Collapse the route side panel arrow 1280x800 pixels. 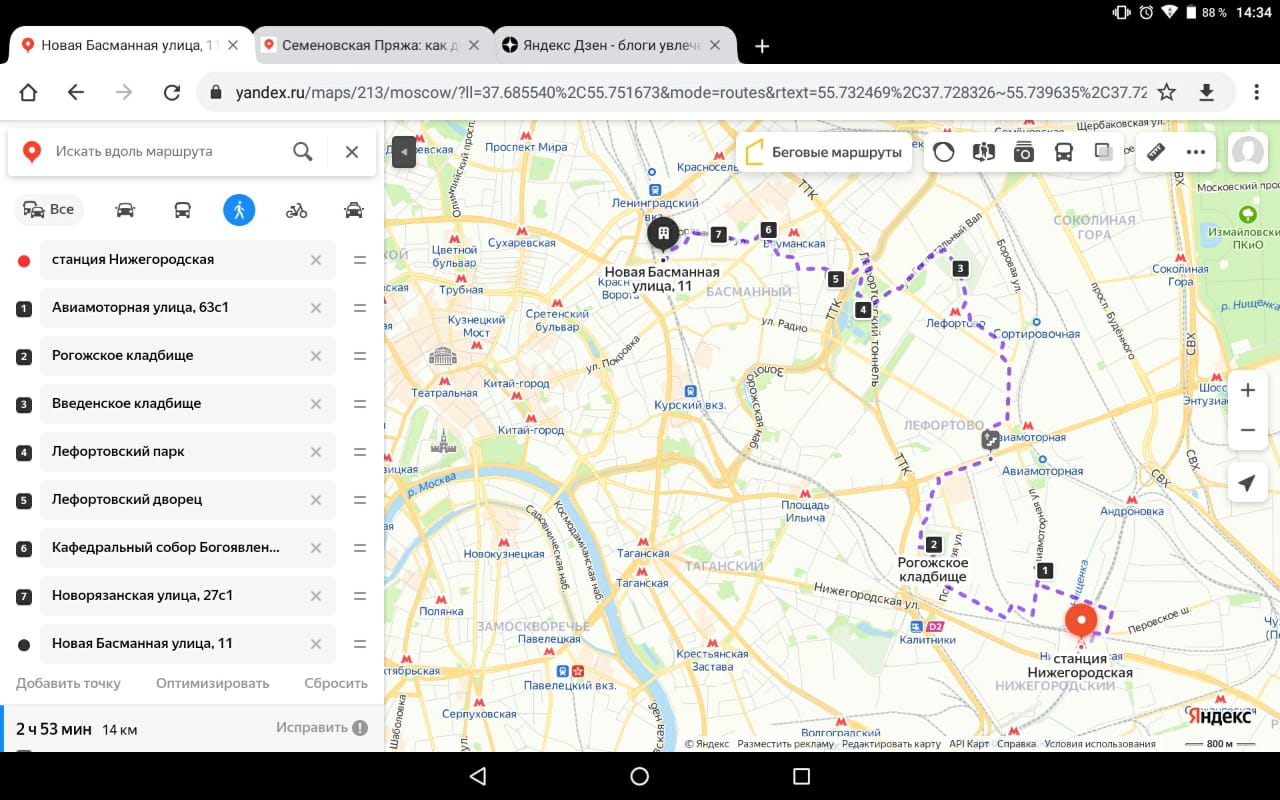403,152
